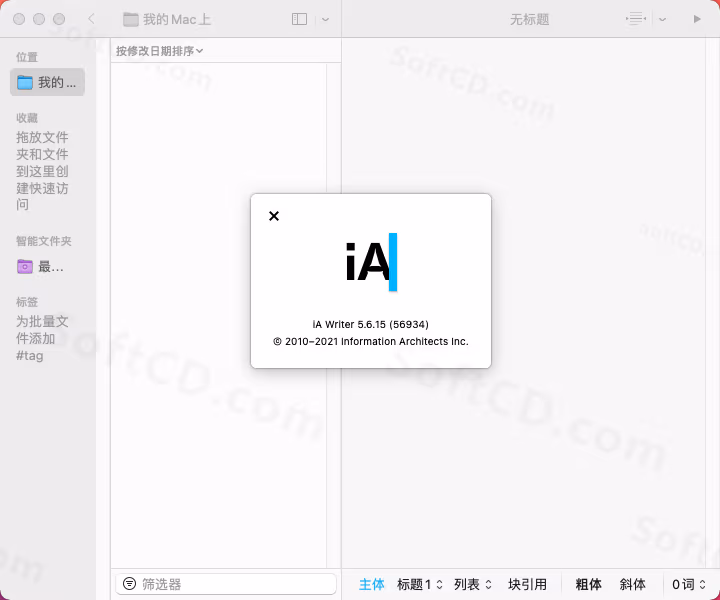
Task: Click the filter icon in 筛选器 field
Action: (x=130, y=583)
